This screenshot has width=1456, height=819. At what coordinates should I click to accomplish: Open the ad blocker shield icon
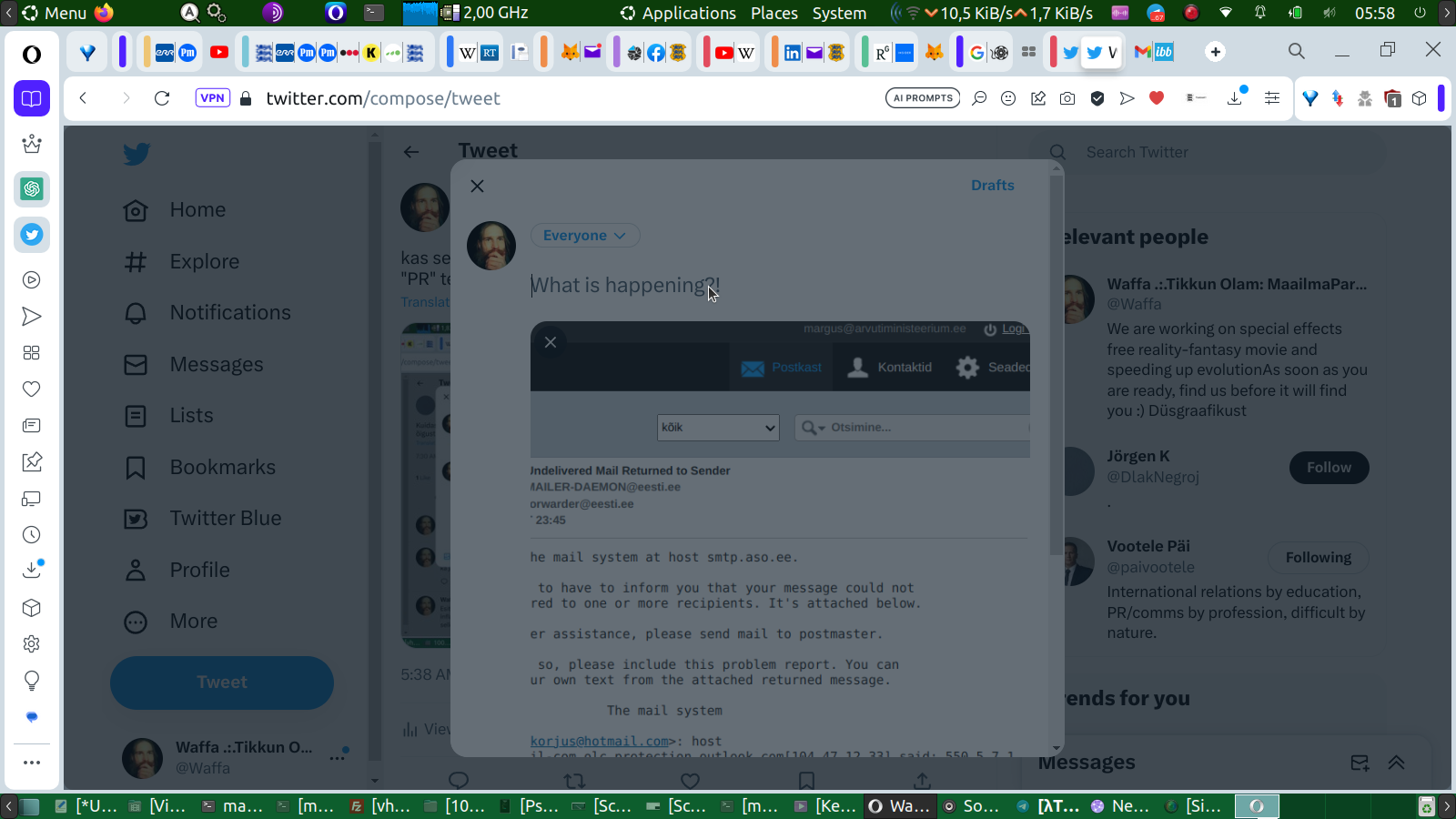tap(1097, 98)
